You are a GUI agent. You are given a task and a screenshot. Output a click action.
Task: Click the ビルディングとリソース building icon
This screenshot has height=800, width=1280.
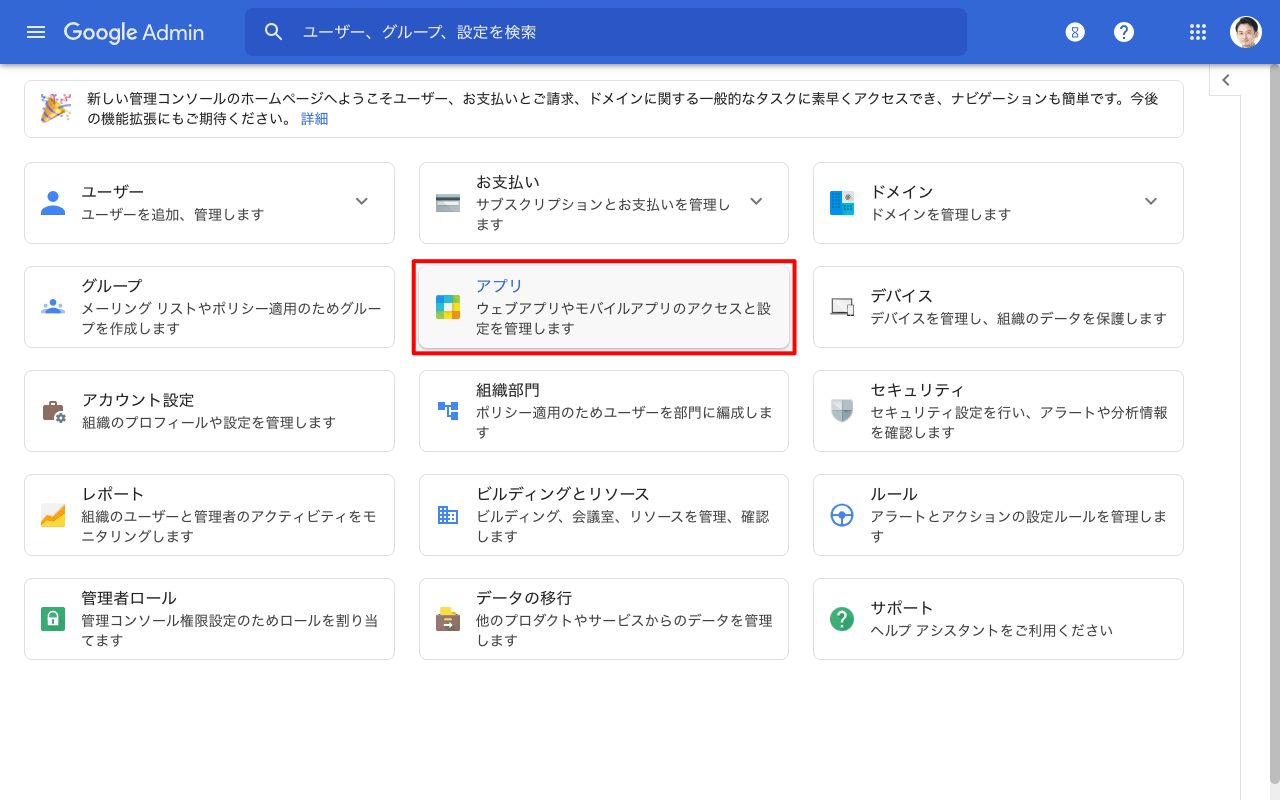tap(448, 515)
